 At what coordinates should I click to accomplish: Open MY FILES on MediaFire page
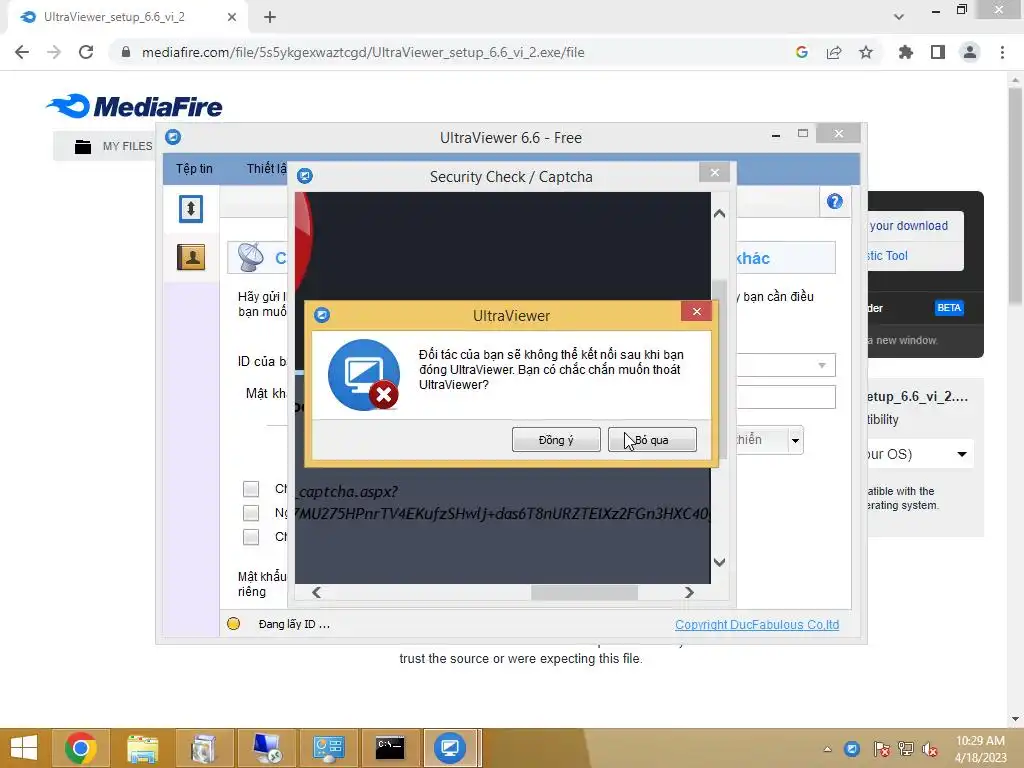click(x=113, y=146)
